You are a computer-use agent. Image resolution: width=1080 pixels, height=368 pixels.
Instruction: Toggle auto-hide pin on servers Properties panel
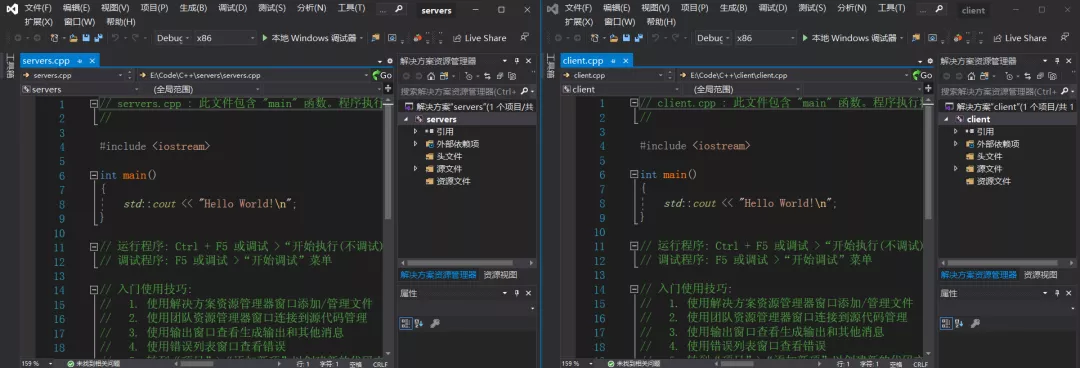(x=517, y=294)
